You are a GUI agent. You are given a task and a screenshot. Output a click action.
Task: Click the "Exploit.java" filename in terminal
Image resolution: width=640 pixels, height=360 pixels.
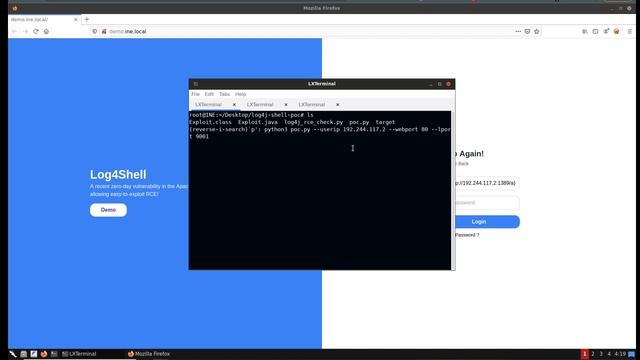pyautogui.click(x=258, y=122)
